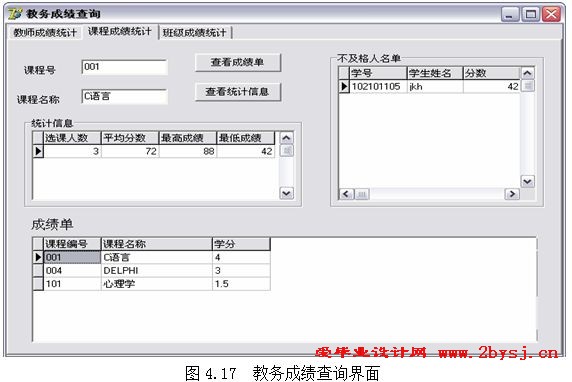Click the 查看成绩单 button
Viewport: 572px width, 382px height.
point(237,62)
